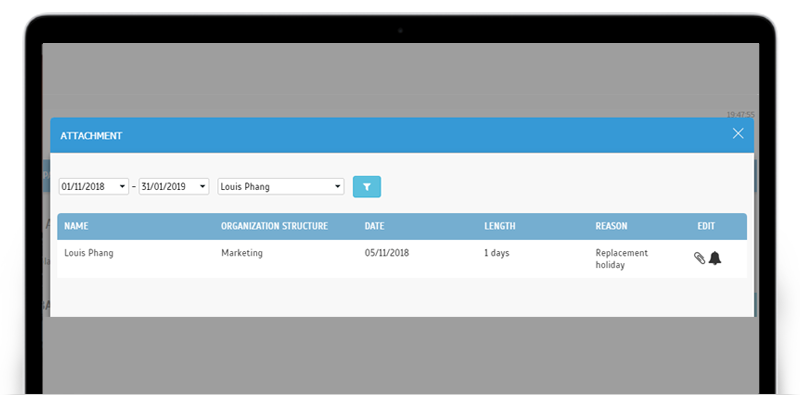Screen dimensions: 800x395
Task: Click the DATE column header
Action: pos(374,226)
